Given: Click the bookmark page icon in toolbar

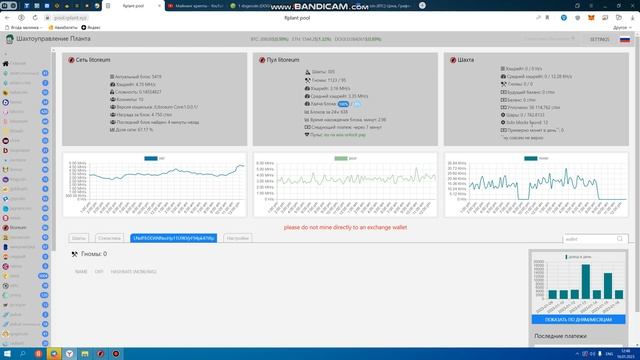Looking at the screenshot, I should [x=547, y=18].
